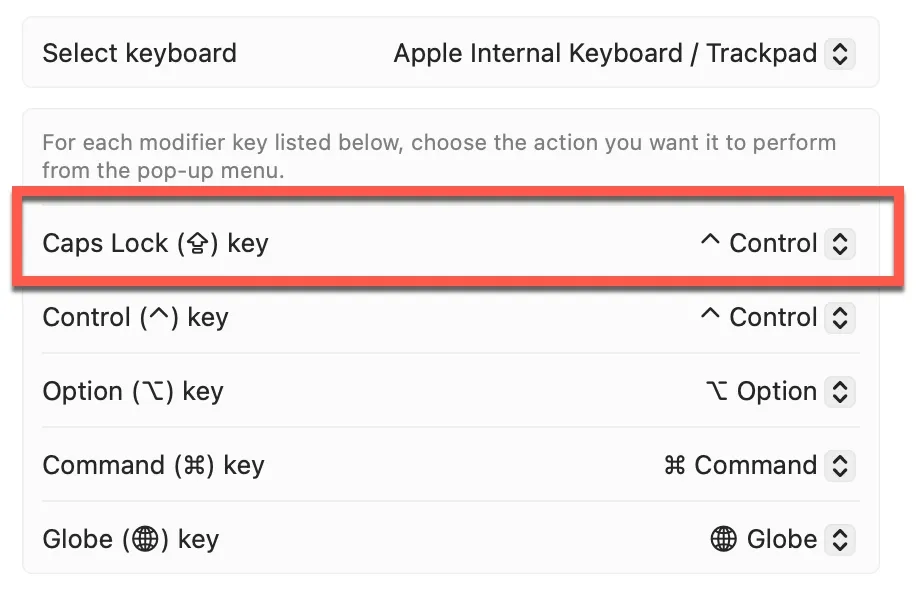The width and height of the screenshot is (918, 590).
Task: Expand the Command key action chevrons
Action: tap(840, 466)
